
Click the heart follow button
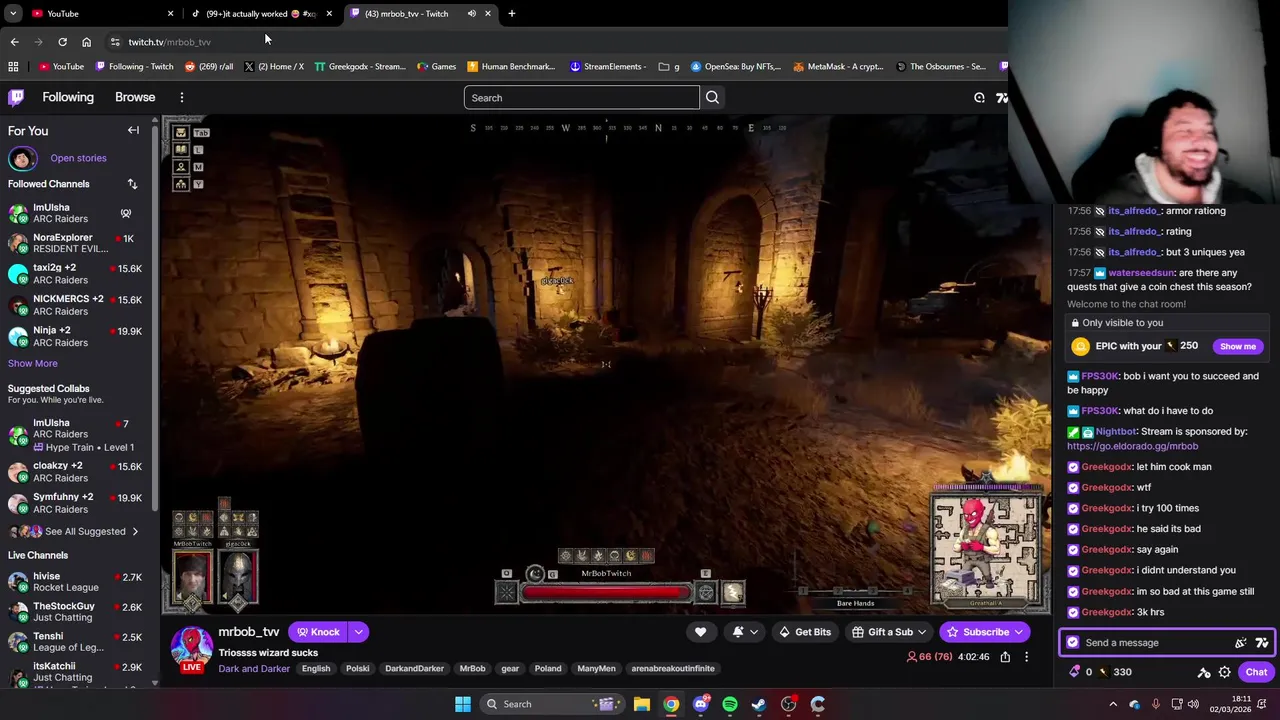[700, 632]
